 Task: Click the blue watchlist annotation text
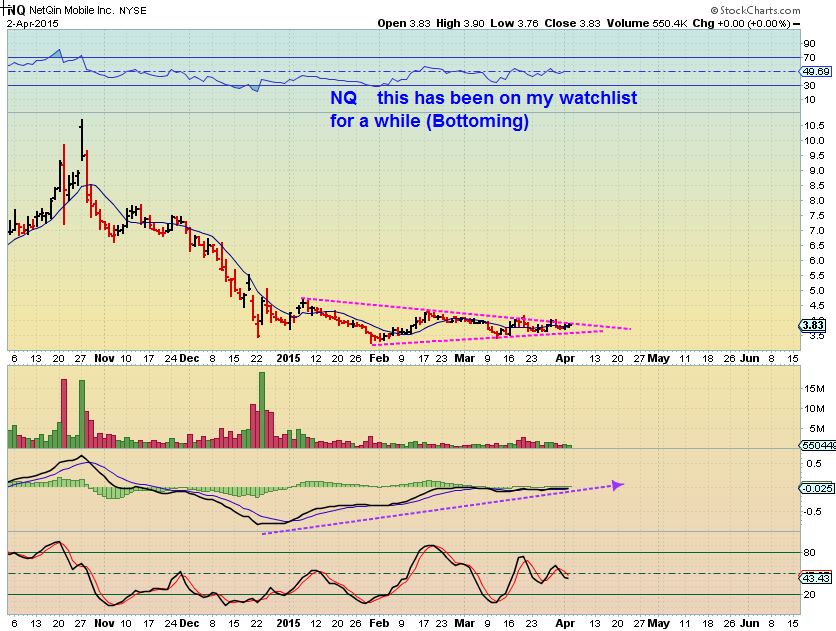[483, 99]
